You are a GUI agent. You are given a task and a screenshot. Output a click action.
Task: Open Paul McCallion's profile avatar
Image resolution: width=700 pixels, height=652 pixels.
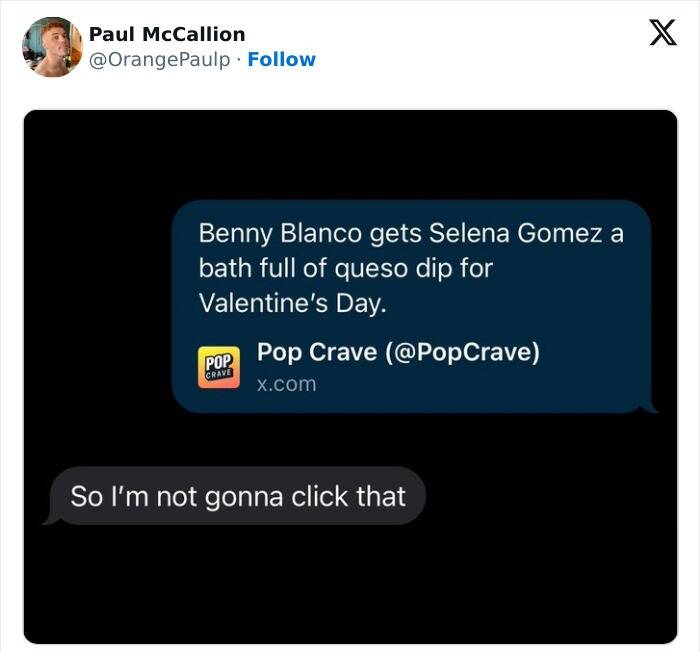[x=52, y=47]
